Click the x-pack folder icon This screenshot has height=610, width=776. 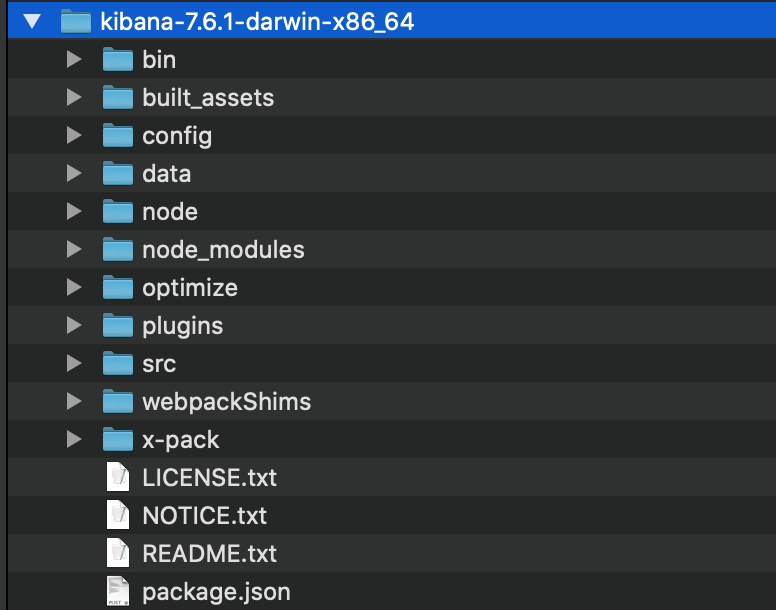coord(117,440)
